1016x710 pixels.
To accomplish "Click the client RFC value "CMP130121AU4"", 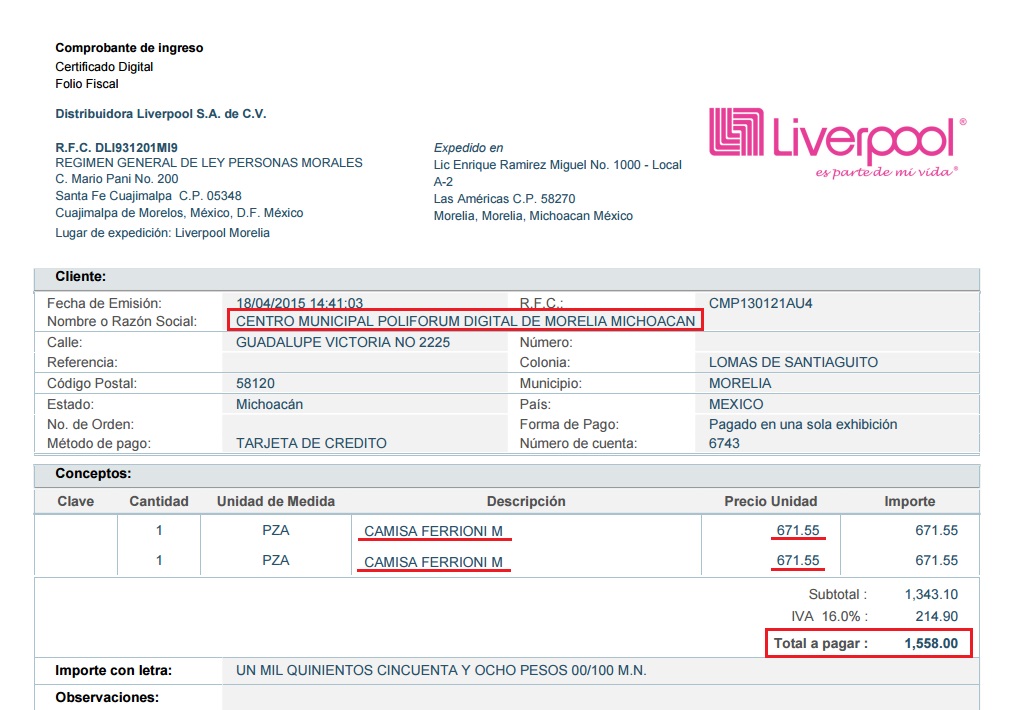I will [761, 303].
